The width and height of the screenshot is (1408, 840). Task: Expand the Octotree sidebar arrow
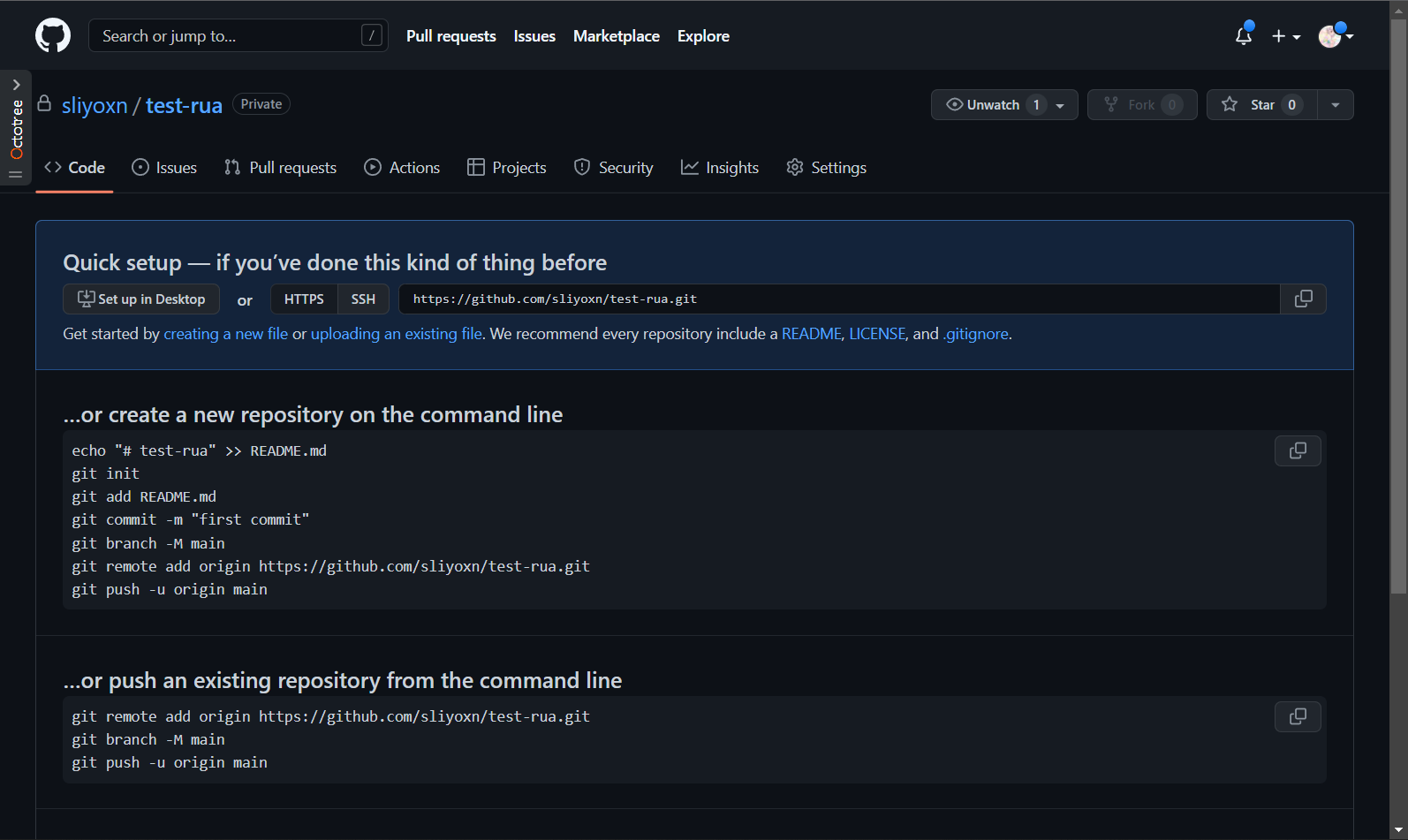16,85
